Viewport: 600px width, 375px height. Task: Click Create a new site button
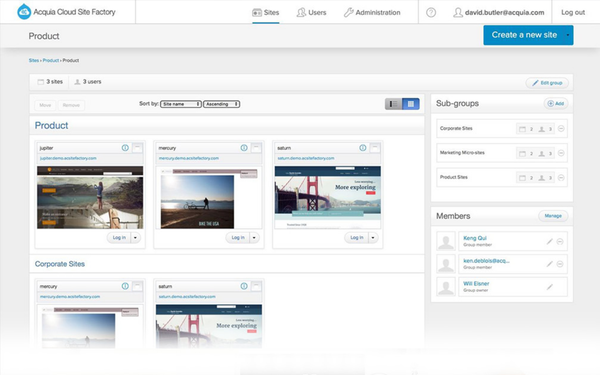pyautogui.click(x=524, y=35)
